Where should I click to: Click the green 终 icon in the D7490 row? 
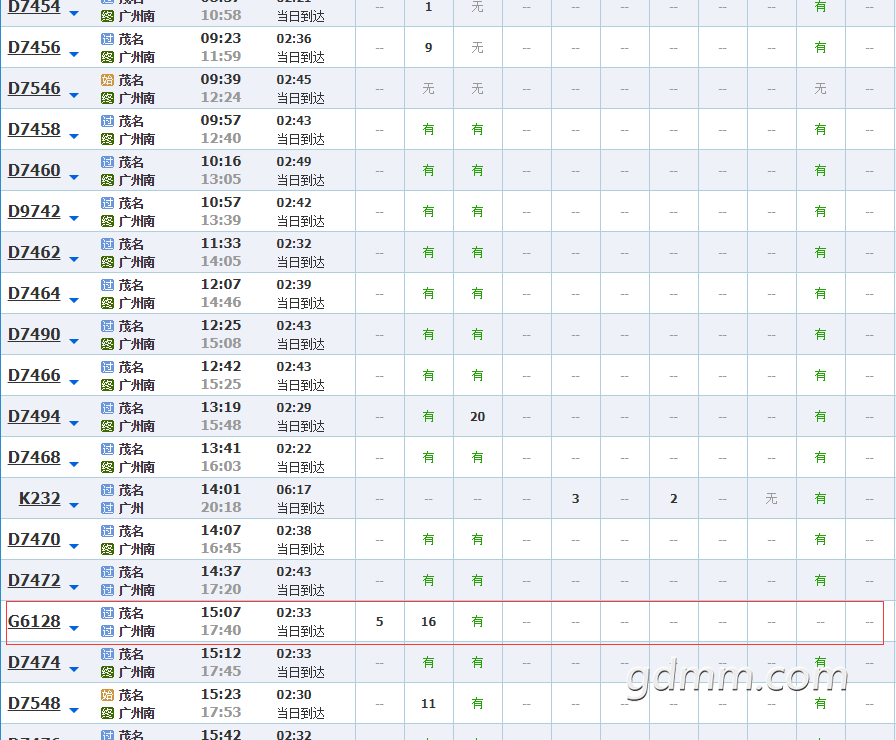[x=107, y=344]
